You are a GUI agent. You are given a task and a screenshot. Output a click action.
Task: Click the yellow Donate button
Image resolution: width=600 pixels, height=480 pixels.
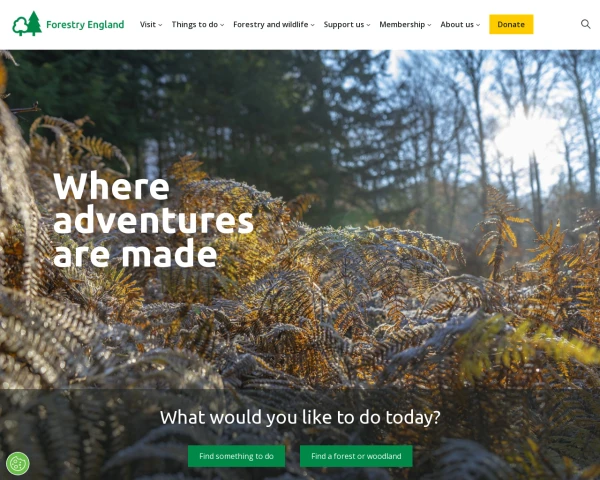tap(511, 24)
